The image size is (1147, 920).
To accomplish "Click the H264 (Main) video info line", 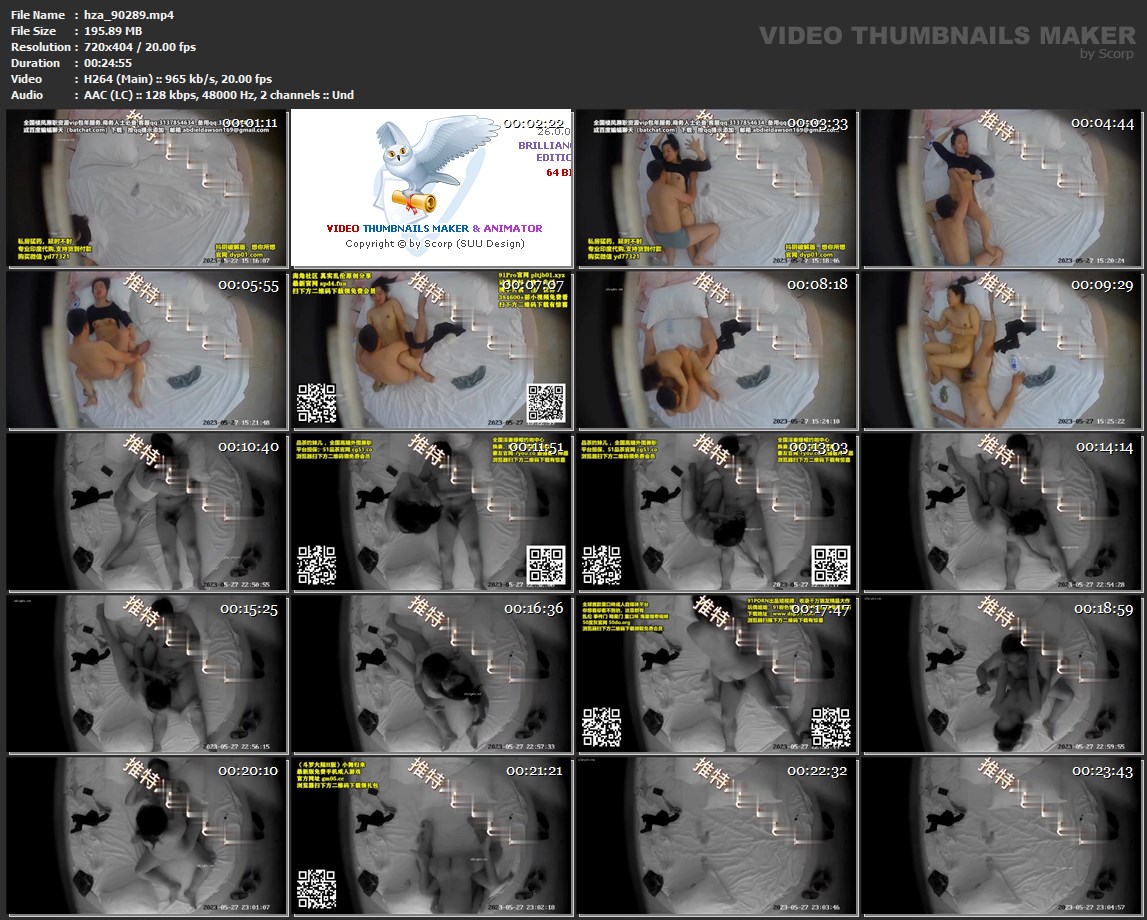I will 178,79.
